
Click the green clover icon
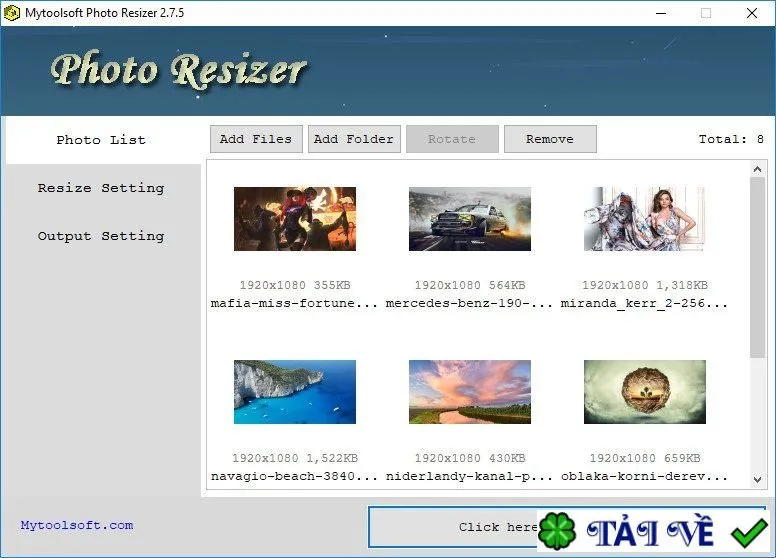coord(557,531)
